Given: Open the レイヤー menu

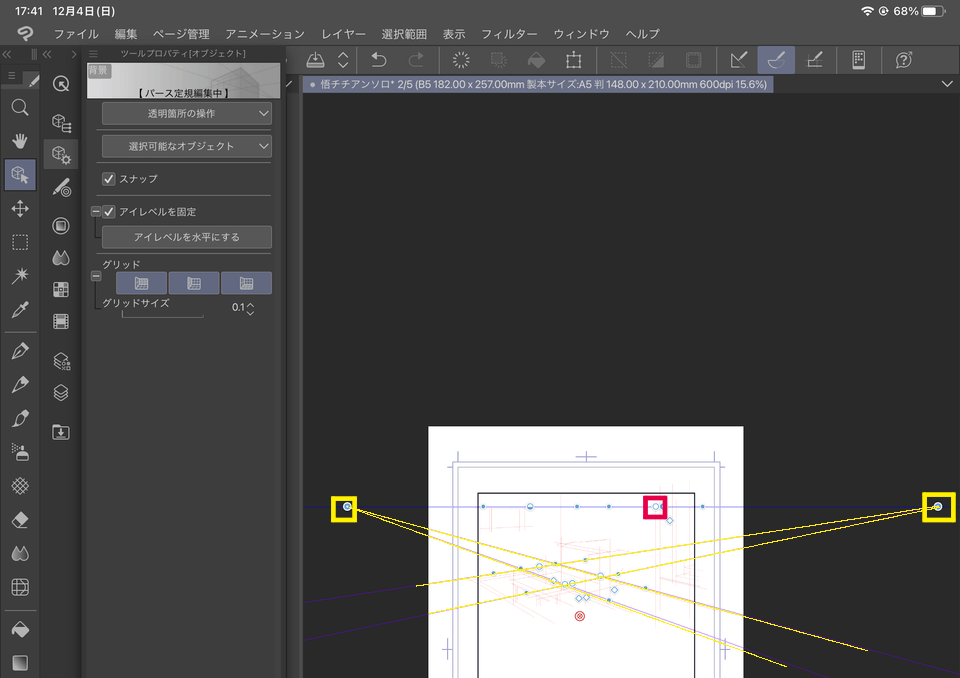Looking at the screenshot, I should [x=343, y=33].
